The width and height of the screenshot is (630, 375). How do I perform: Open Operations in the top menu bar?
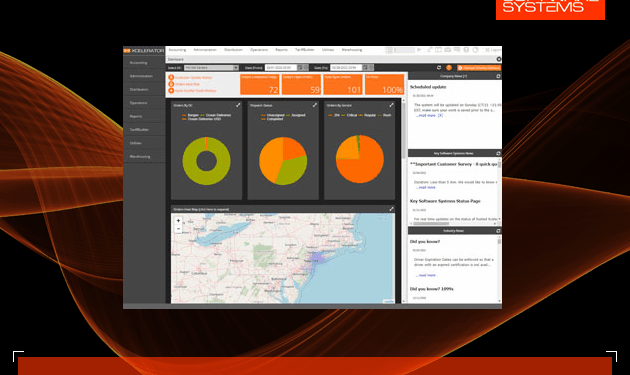pyautogui.click(x=259, y=50)
